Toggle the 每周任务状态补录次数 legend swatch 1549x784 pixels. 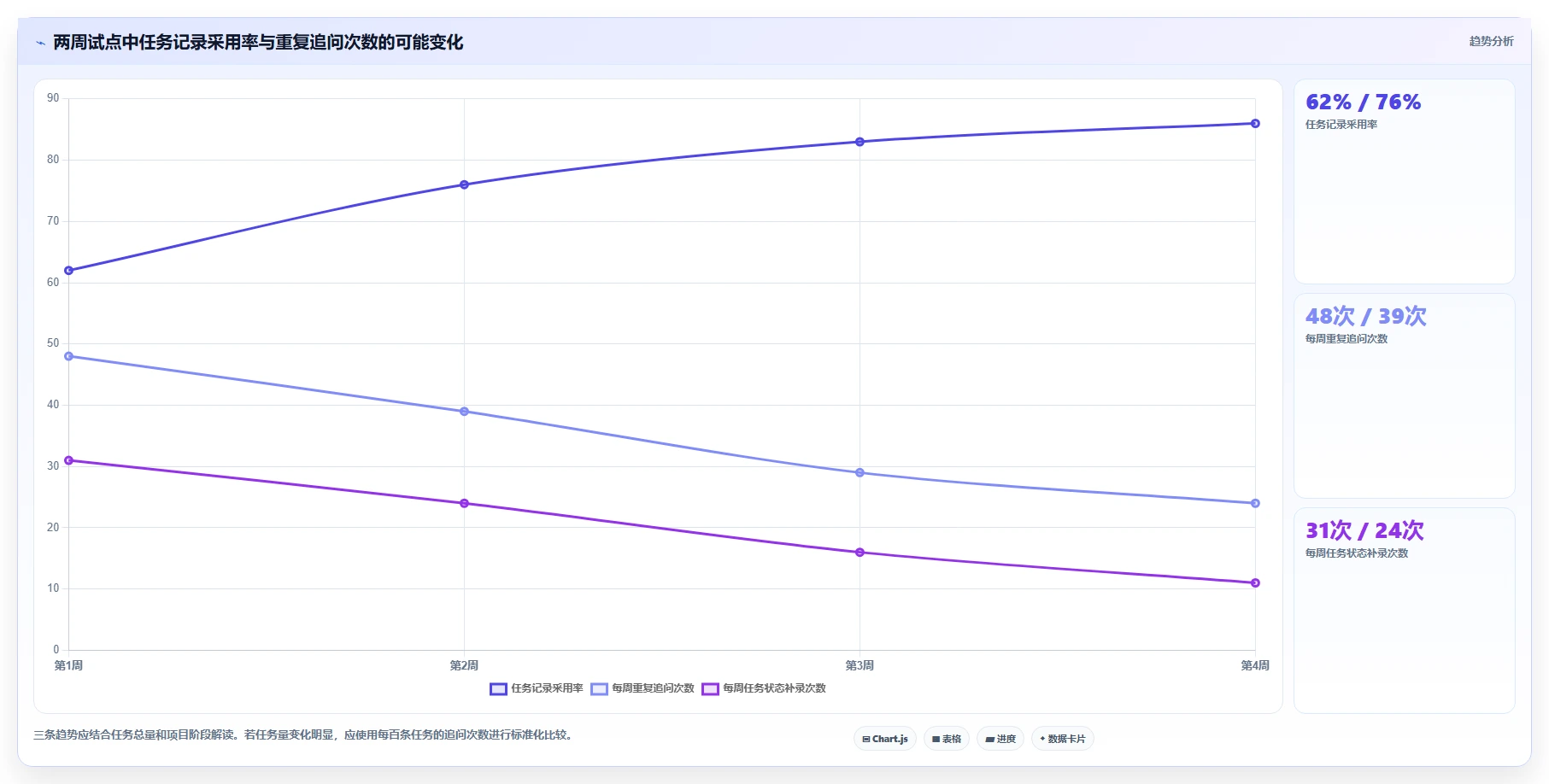710,689
